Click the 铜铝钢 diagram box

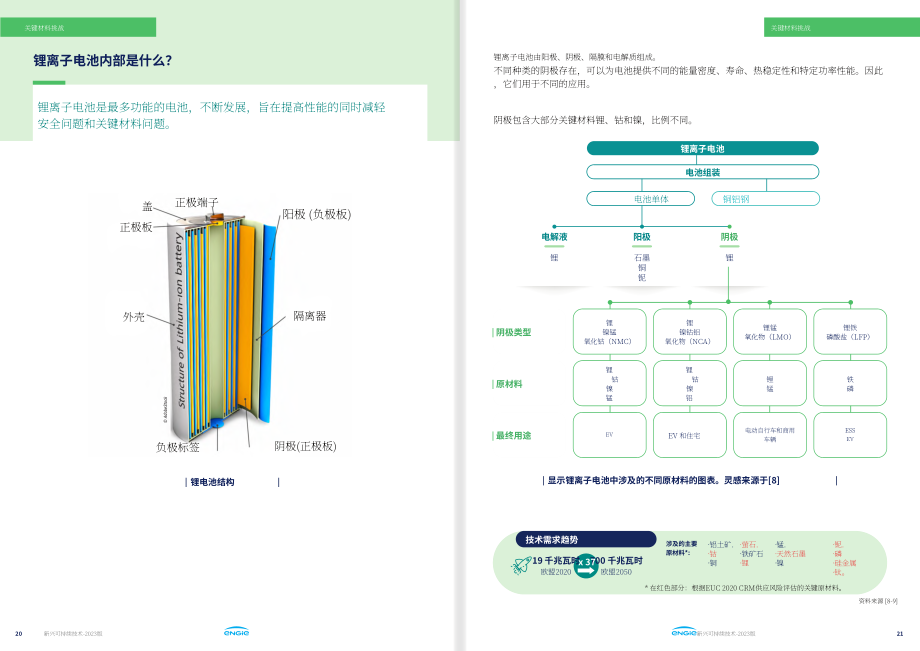tap(765, 199)
